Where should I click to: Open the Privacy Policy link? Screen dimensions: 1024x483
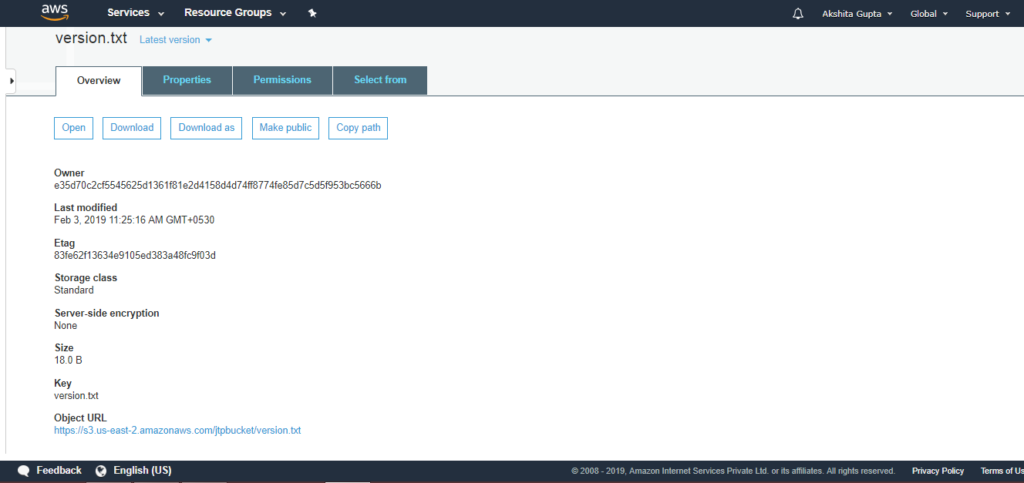[x=938, y=471]
